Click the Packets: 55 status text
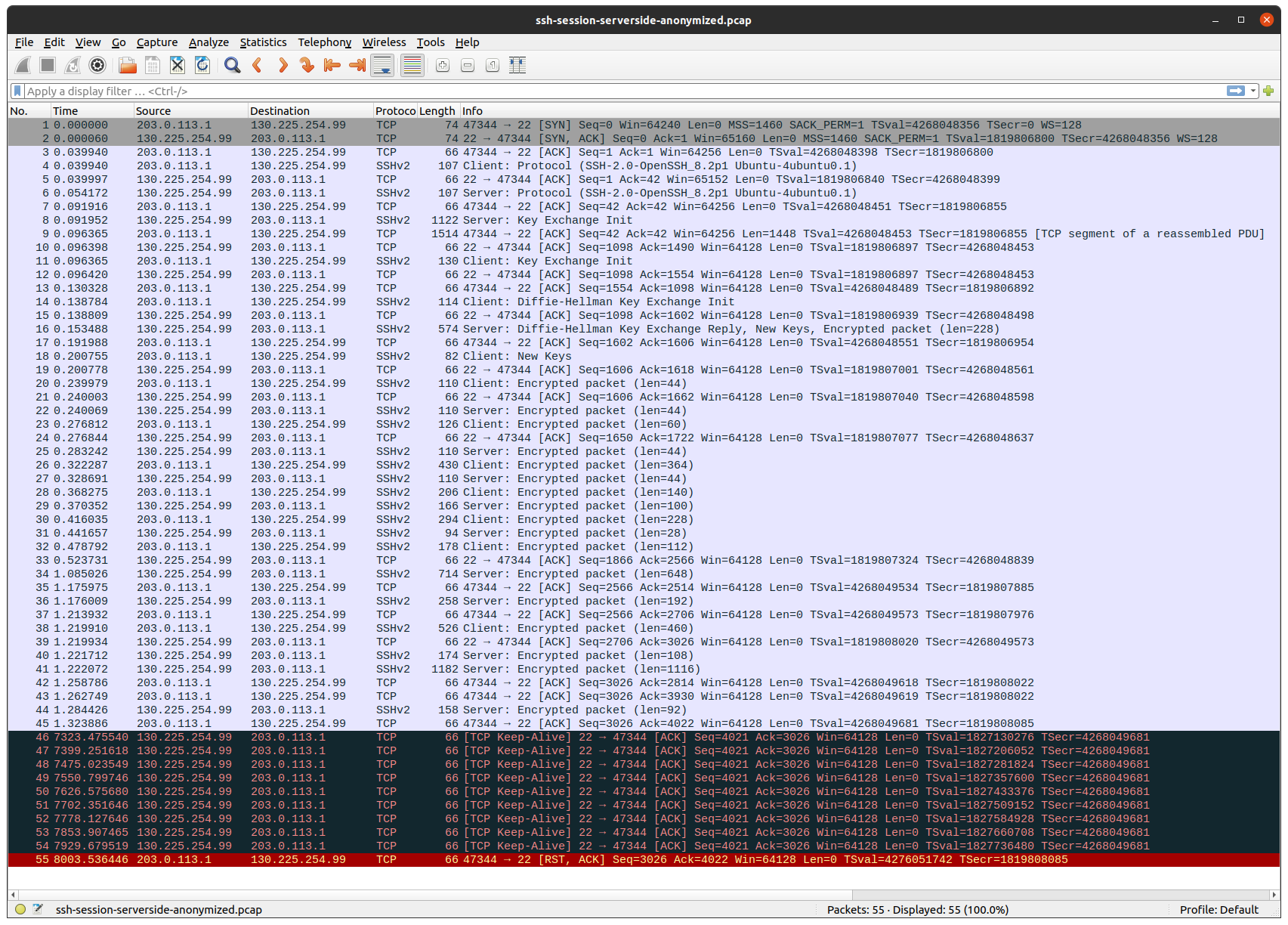This screenshot has height=925, width=1288. (917, 909)
